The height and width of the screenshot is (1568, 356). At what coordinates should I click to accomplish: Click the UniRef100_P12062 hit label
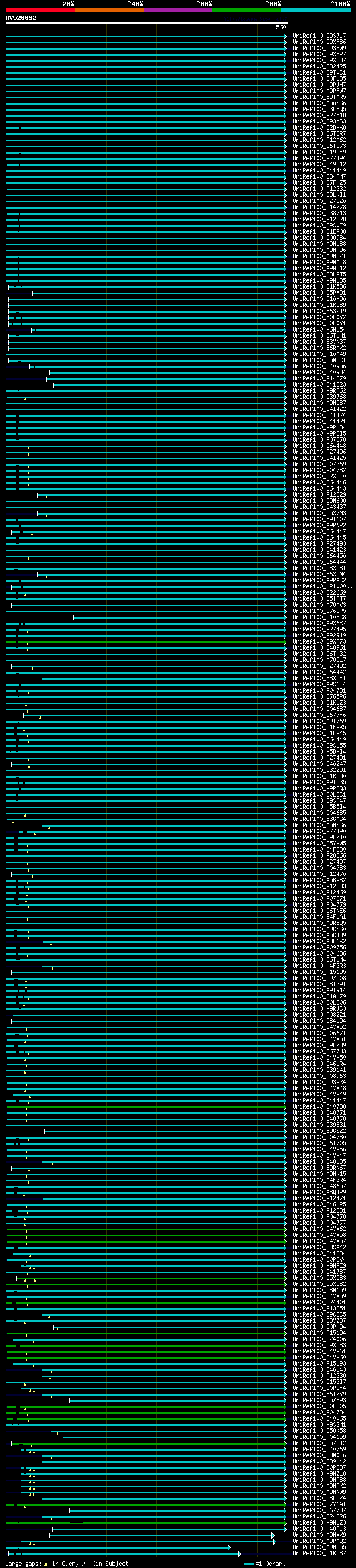tap(319, 140)
